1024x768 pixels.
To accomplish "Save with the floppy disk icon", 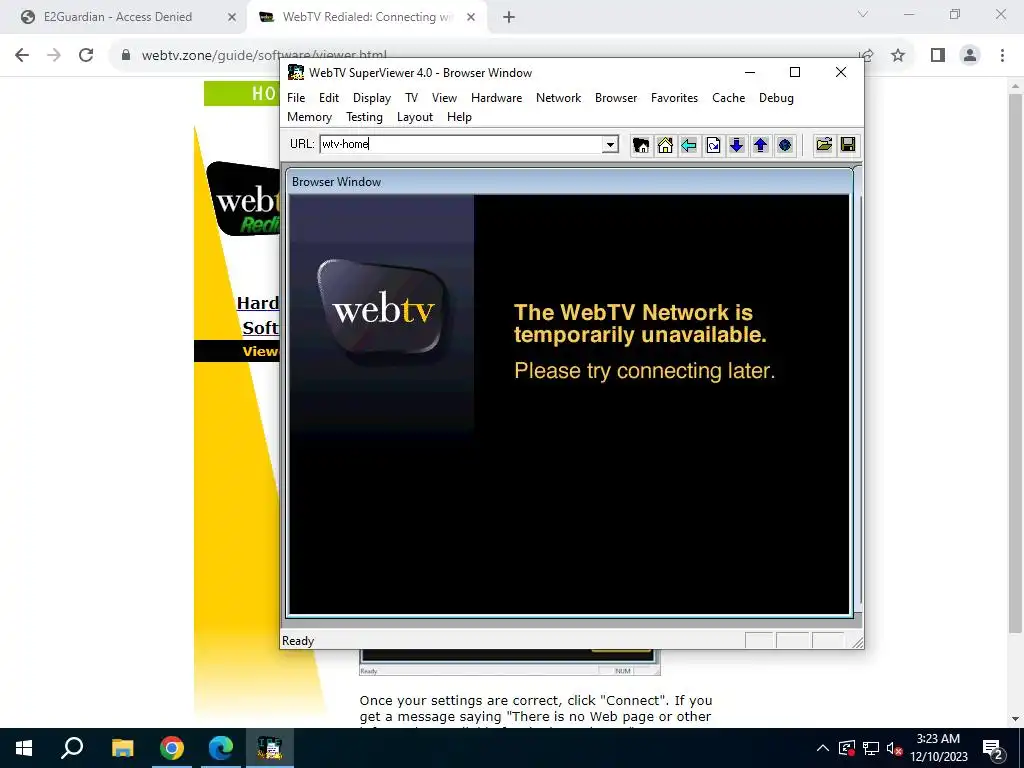I will pyautogui.click(x=848, y=145).
